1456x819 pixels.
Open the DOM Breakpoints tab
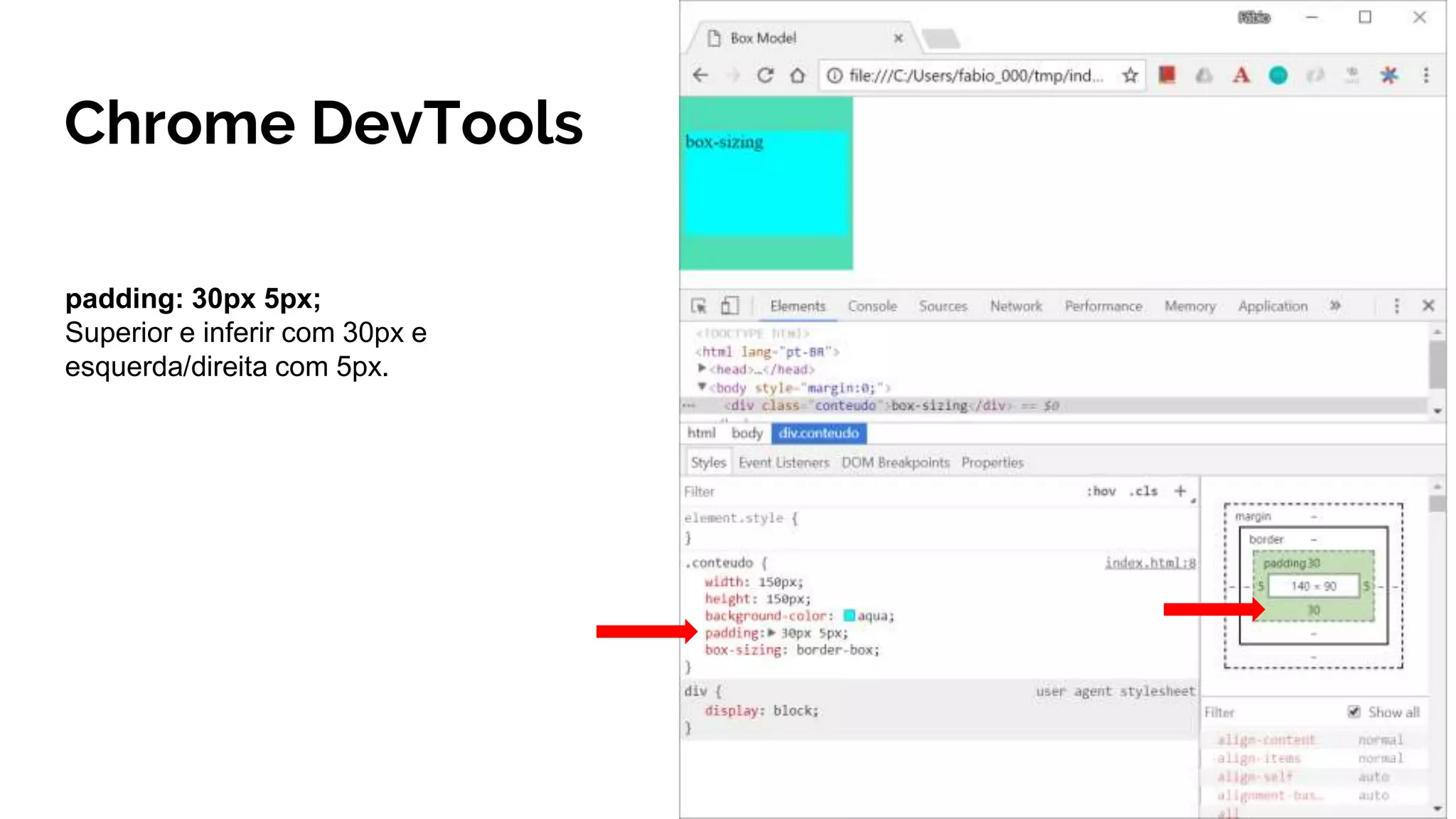[x=896, y=462]
